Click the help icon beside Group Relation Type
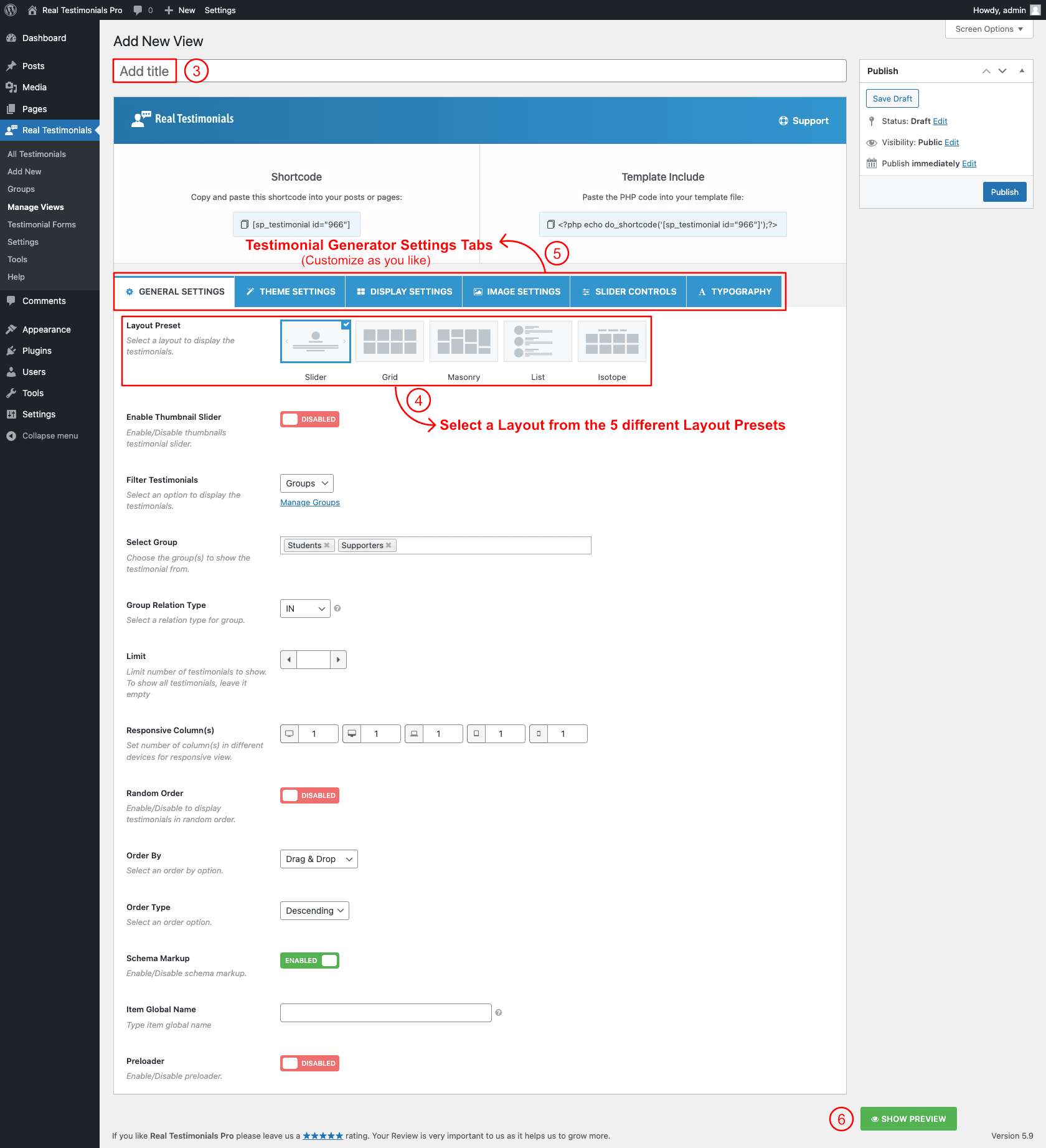 (337, 609)
